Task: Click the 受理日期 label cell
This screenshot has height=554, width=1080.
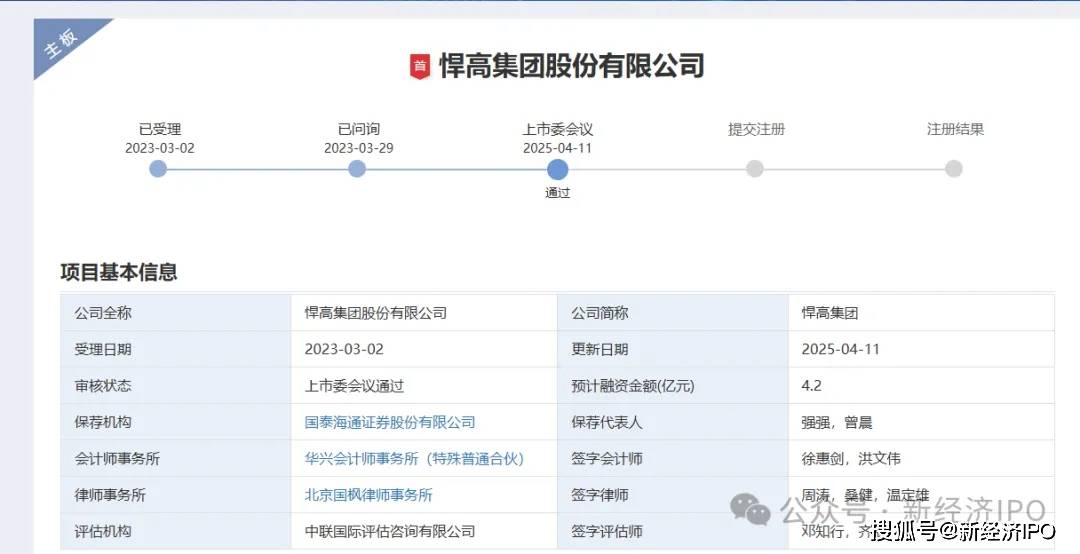Action: pos(176,349)
